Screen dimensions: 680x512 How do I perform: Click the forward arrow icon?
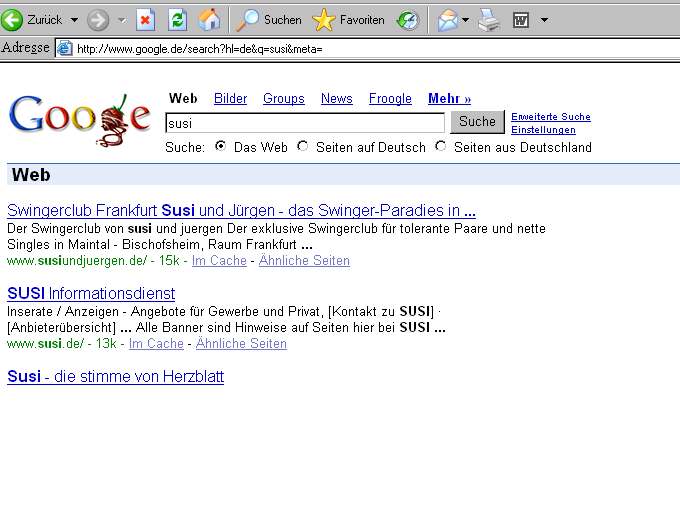click(x=97, y=19)
